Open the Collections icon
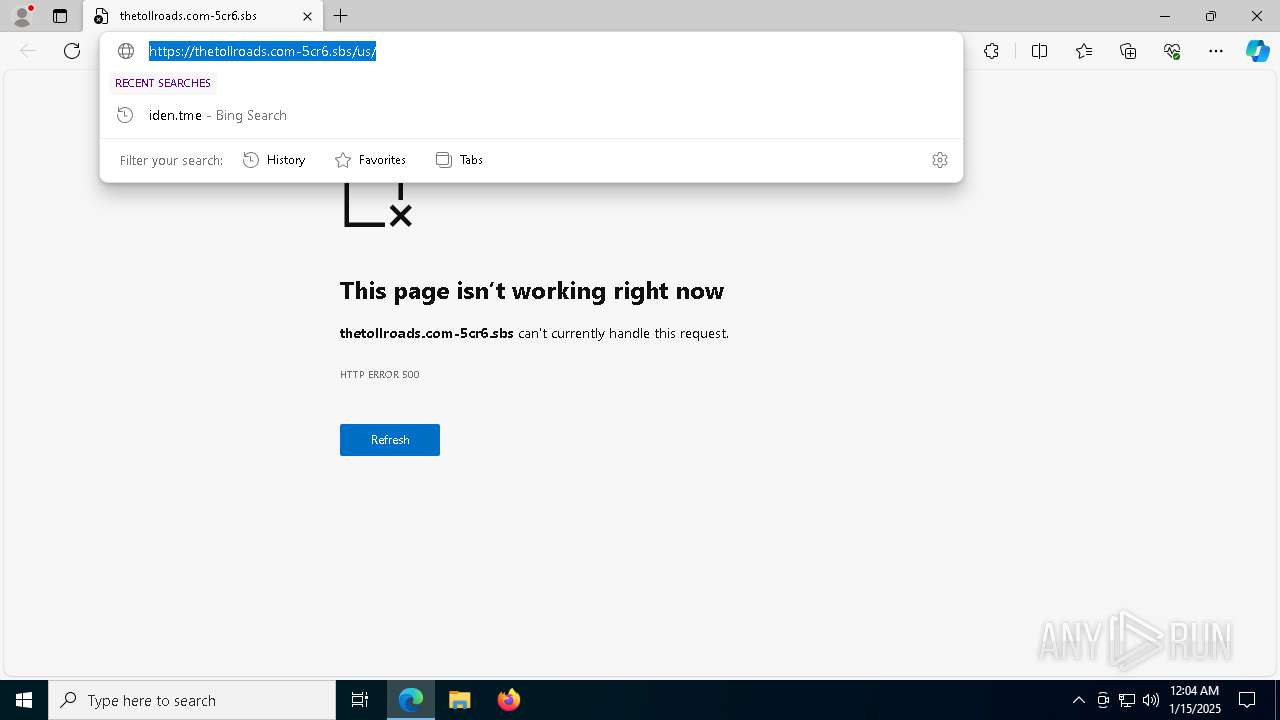Screen dimensions: 1280x720 click(1128, 51)
